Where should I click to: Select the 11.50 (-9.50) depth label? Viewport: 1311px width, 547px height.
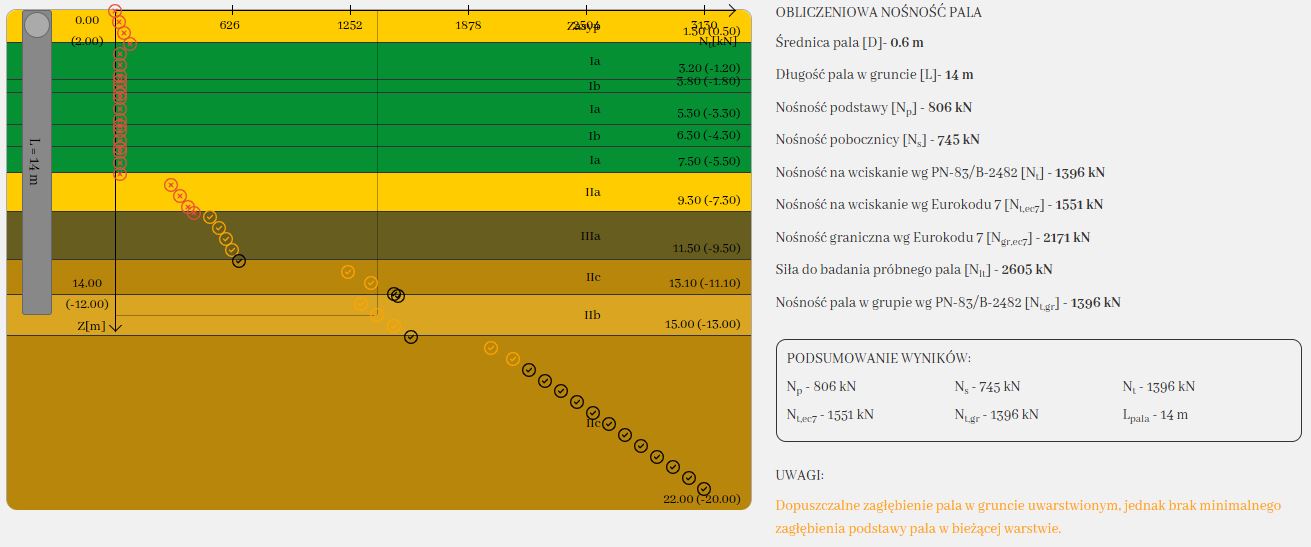pos(701,248)
